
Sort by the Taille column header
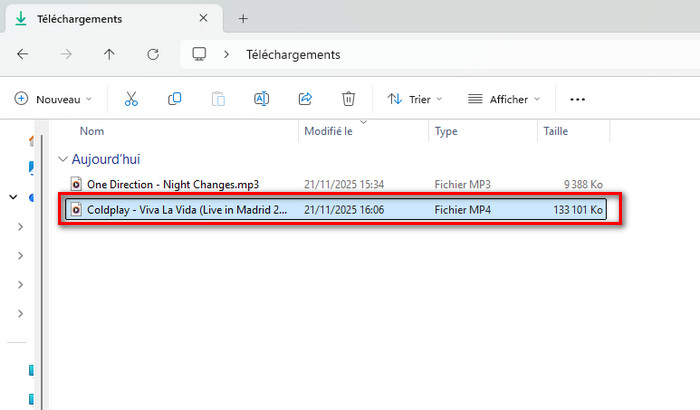pos(555,131)
